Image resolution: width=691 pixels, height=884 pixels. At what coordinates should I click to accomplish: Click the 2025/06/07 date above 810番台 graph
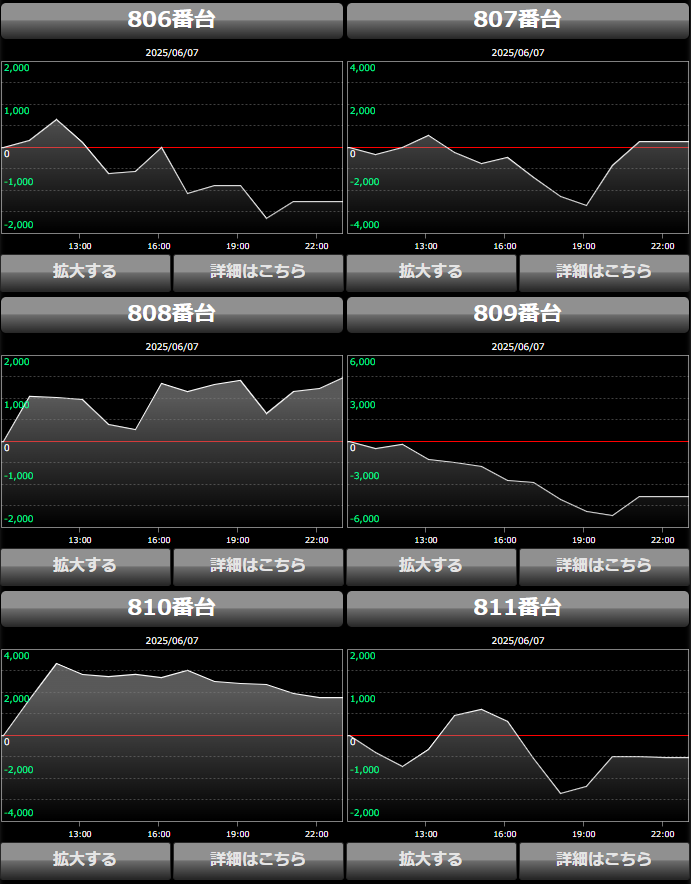click(172, 640)
